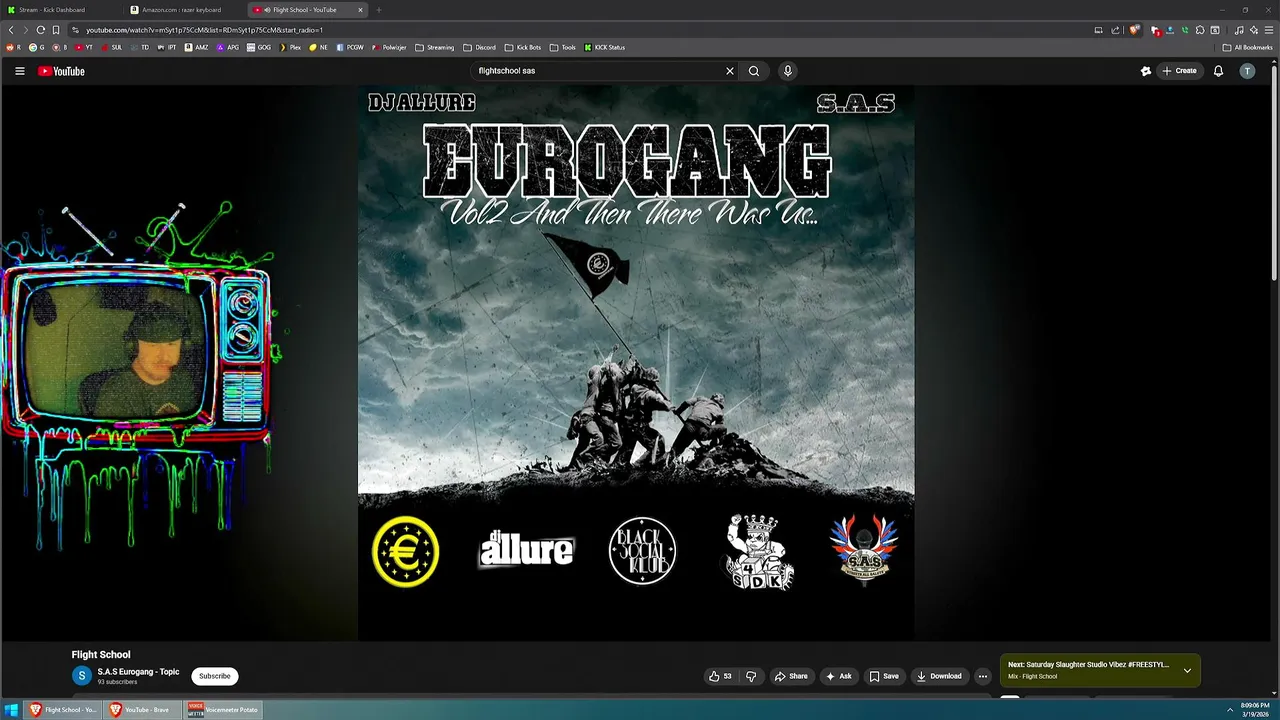Open the browser main menu icon
This screenshot has width=1280, height=720.
1269,30
